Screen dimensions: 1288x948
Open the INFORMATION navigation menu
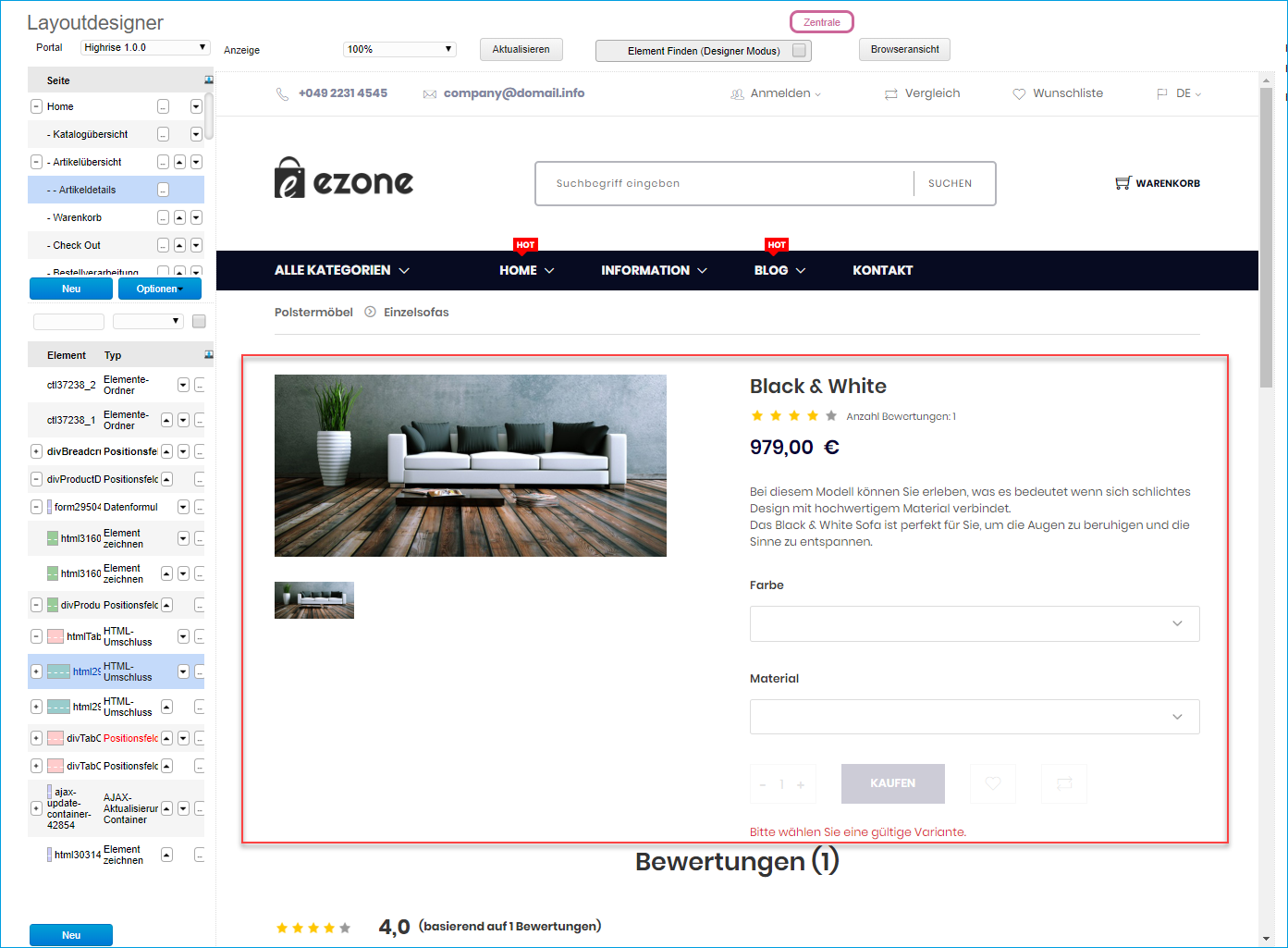coord(655,270)
